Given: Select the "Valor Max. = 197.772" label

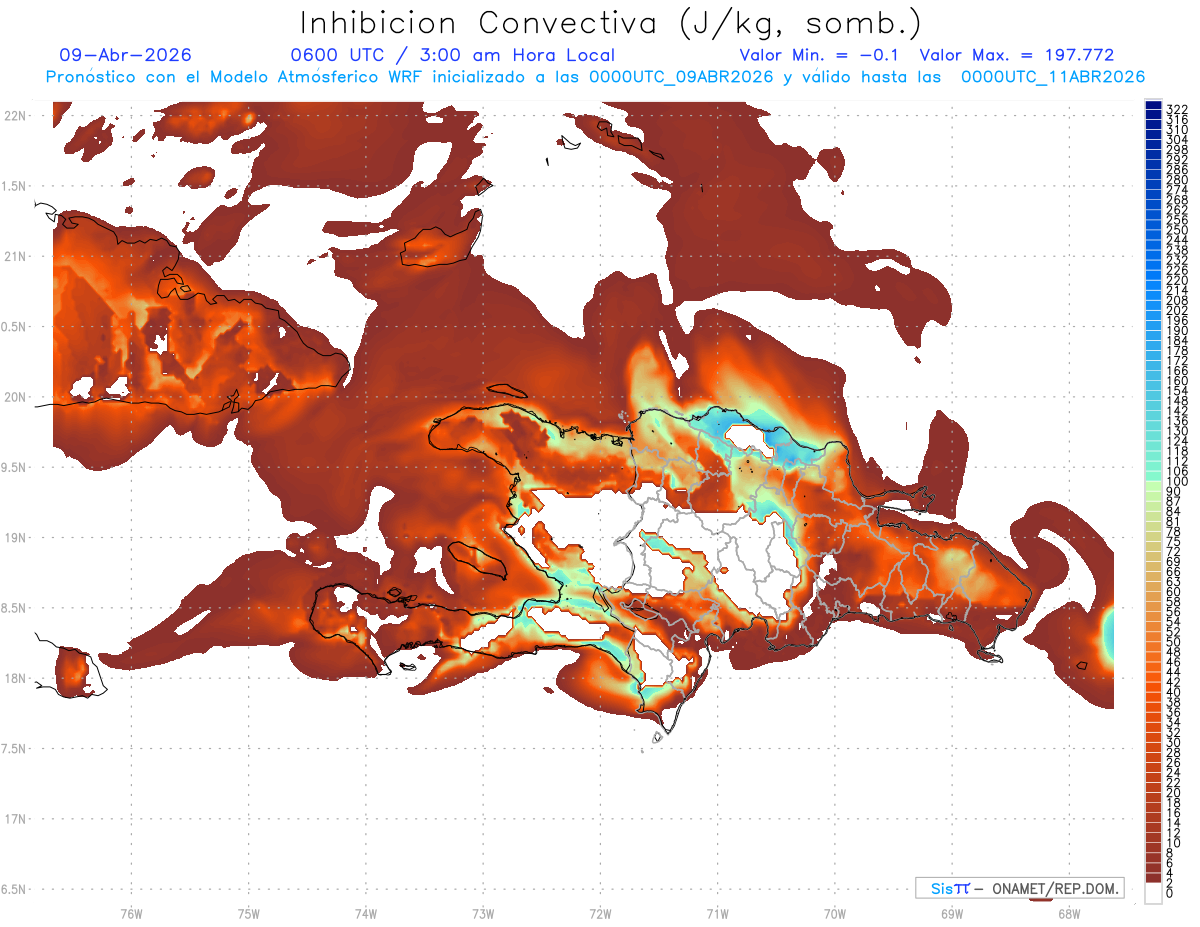Looking at the screenshot, I should click(x=1016, y=55).
